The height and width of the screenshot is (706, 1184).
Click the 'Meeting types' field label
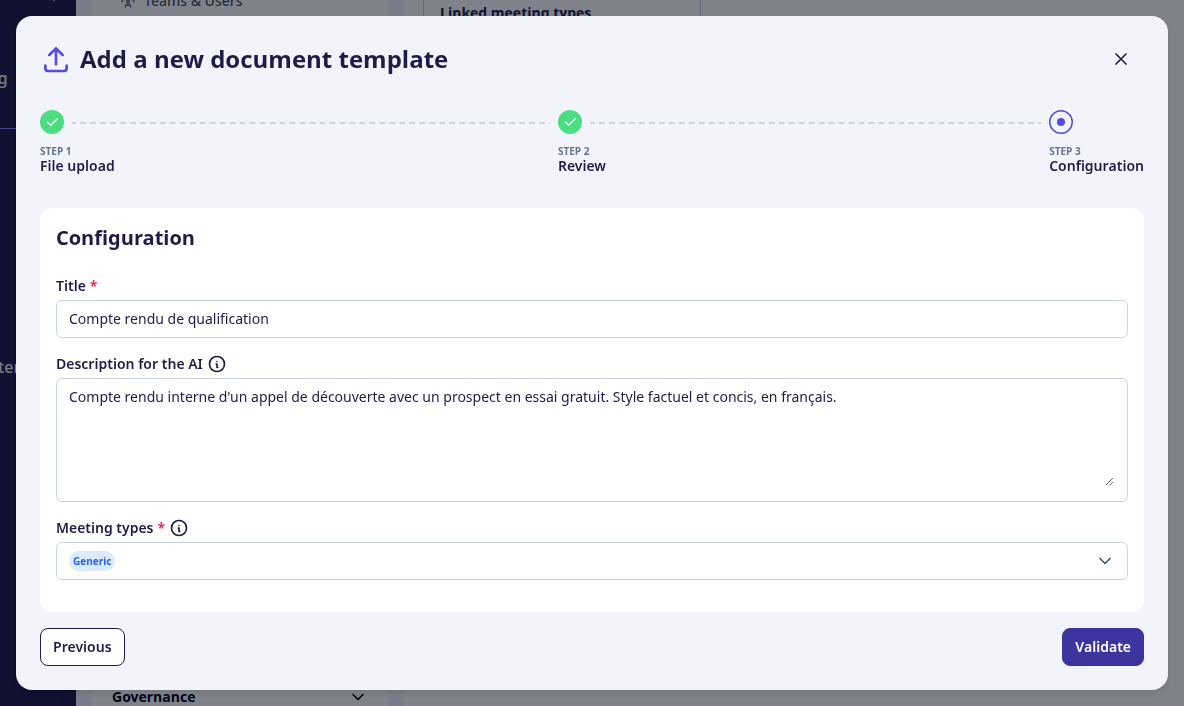tap(105, 528)
